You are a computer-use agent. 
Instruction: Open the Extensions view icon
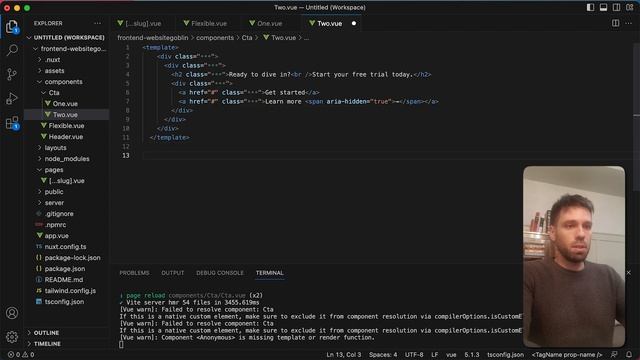pyautogui.click(x=12, y=122)
